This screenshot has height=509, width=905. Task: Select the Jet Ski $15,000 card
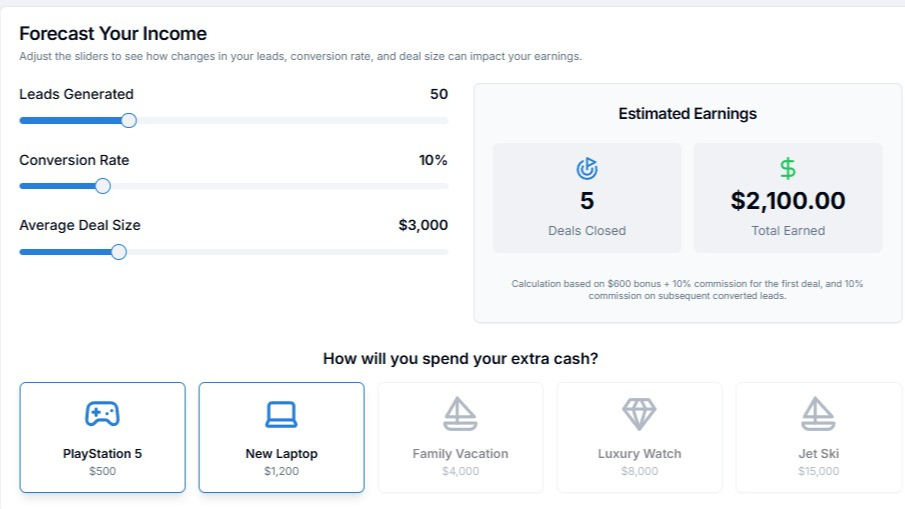pyautogui.click(x=818, y=437)
